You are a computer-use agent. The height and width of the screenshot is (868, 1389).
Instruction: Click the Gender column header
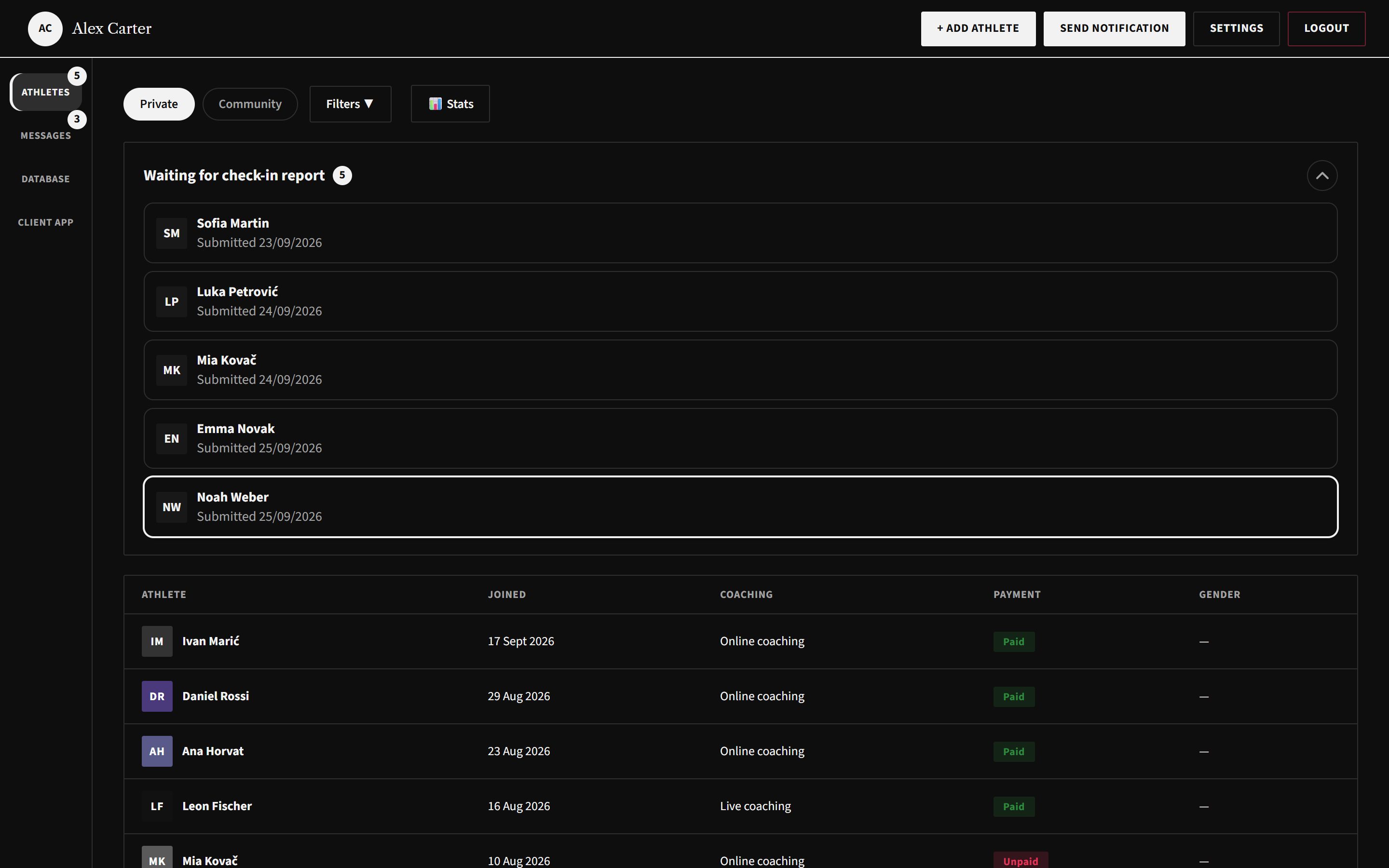click(x=1220, y=595)
